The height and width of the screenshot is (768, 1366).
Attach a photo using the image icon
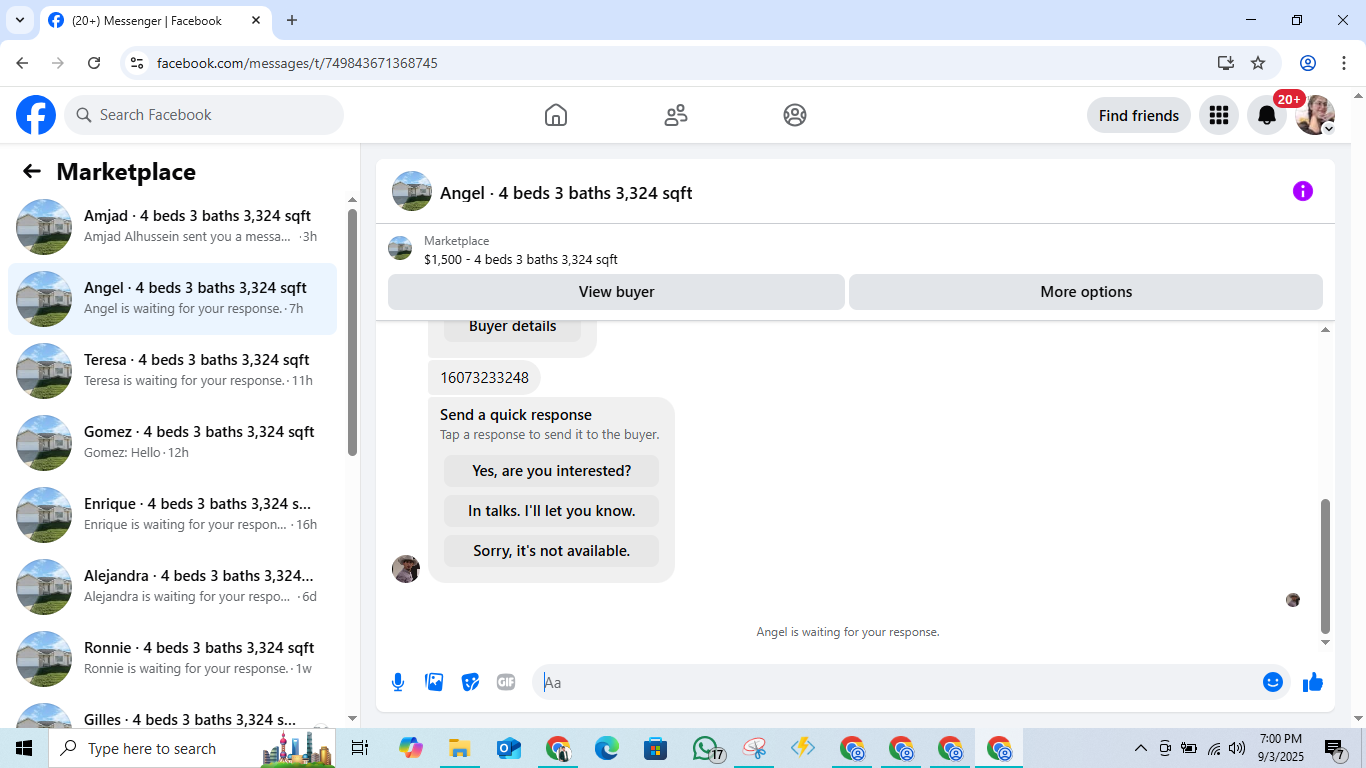pos(434,682)
